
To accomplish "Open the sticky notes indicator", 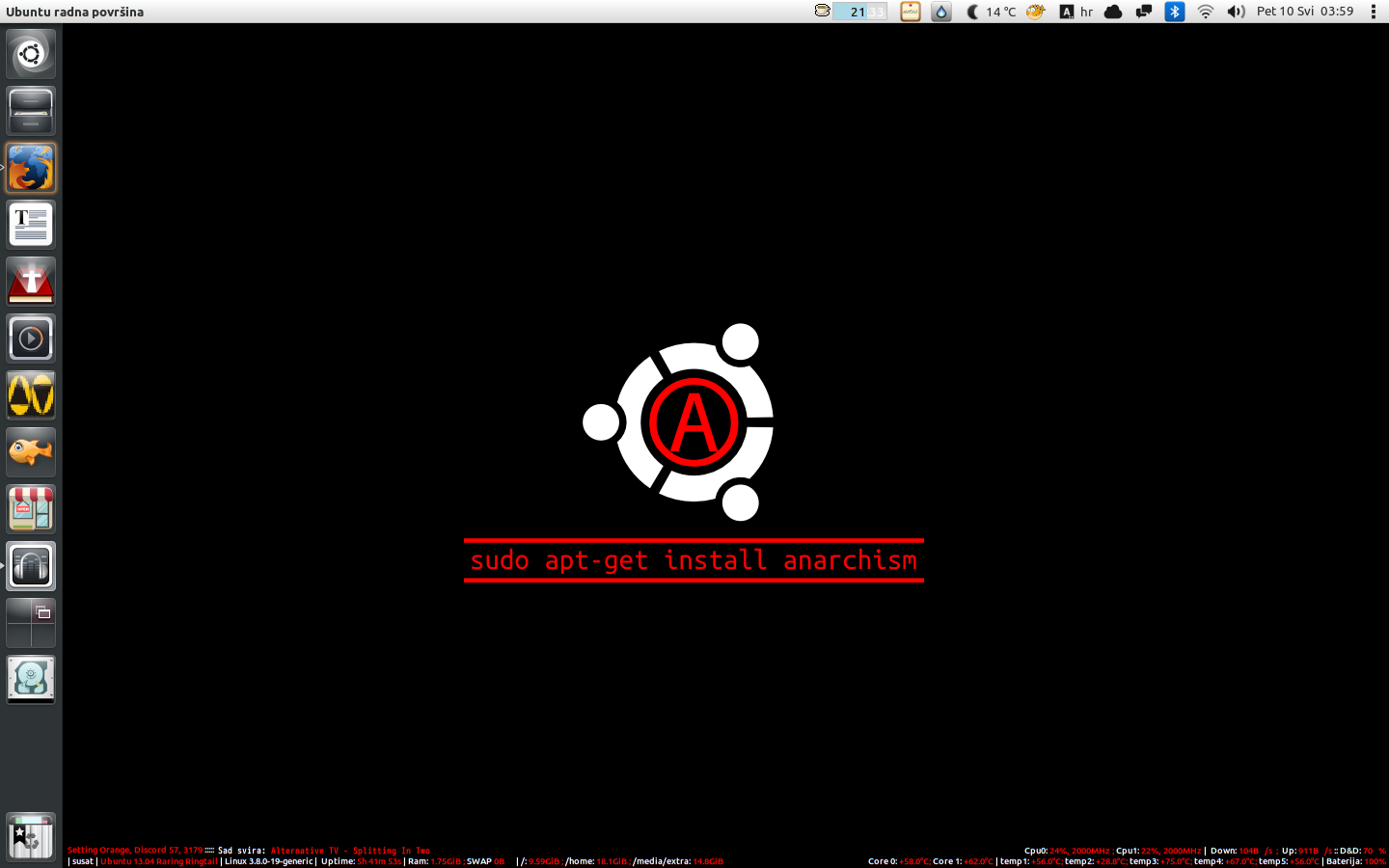I will tap(910, 12).
